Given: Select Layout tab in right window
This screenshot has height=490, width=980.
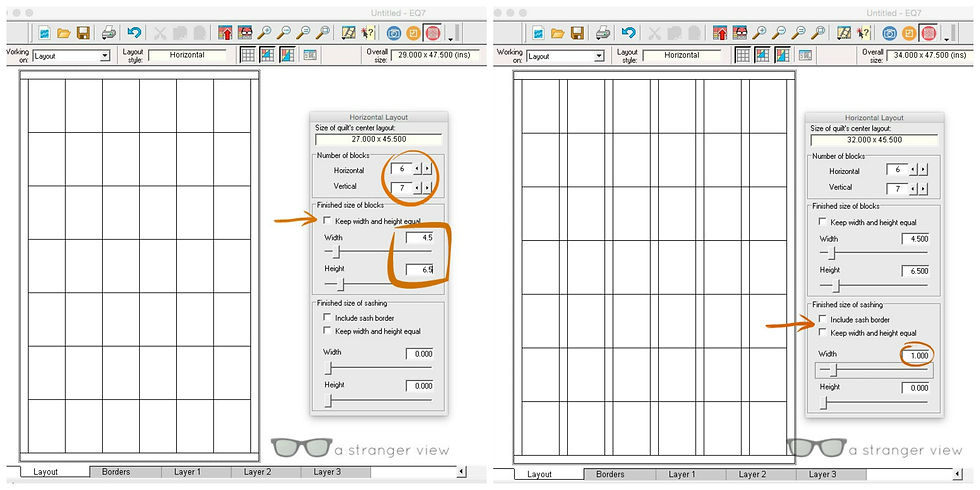Looking at the screenshot, I should pos(539,474).
